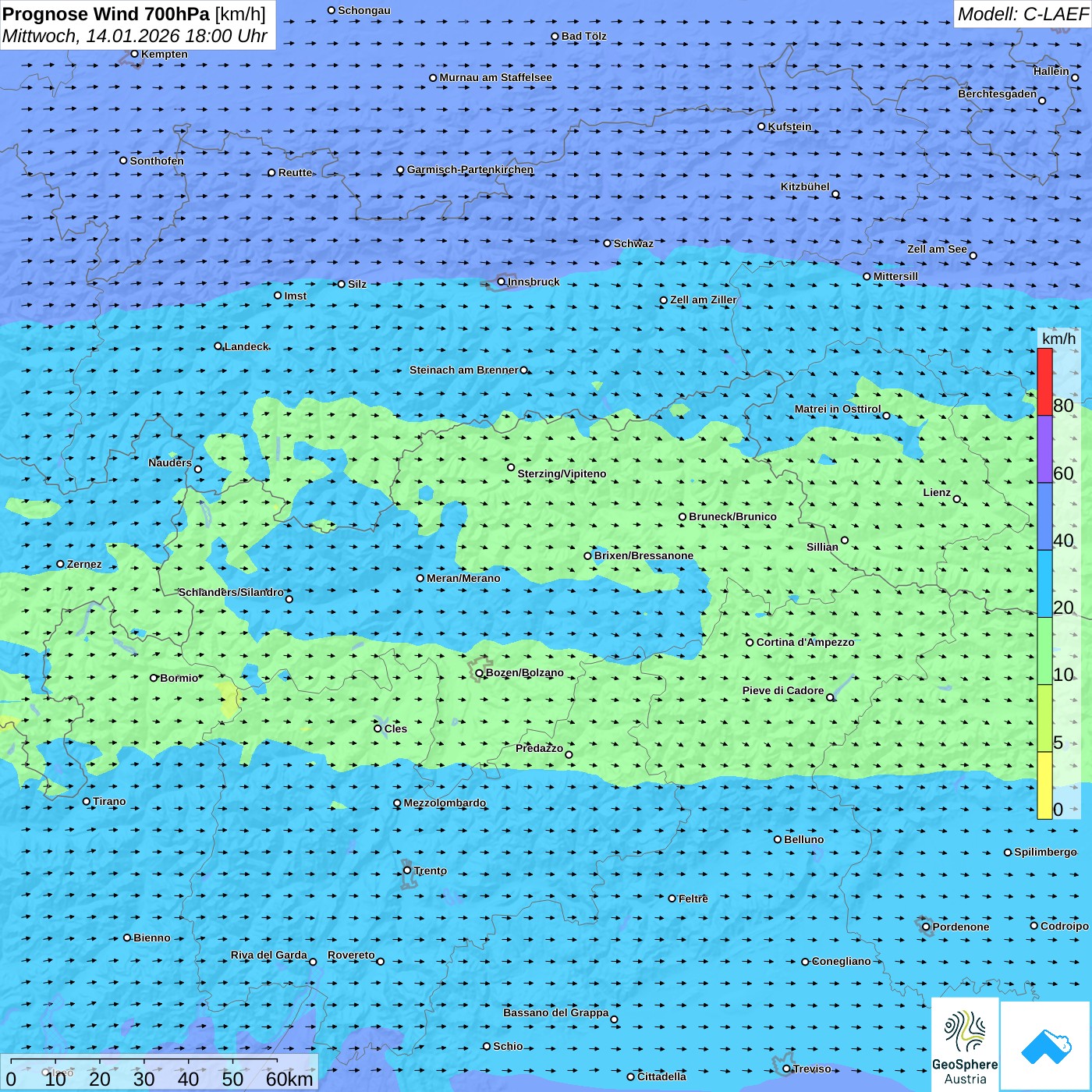The height and width of the screenshot is (1092, 1092).
Task: Click the Innsbruck city marker
Action: click(x=502, y=282)
